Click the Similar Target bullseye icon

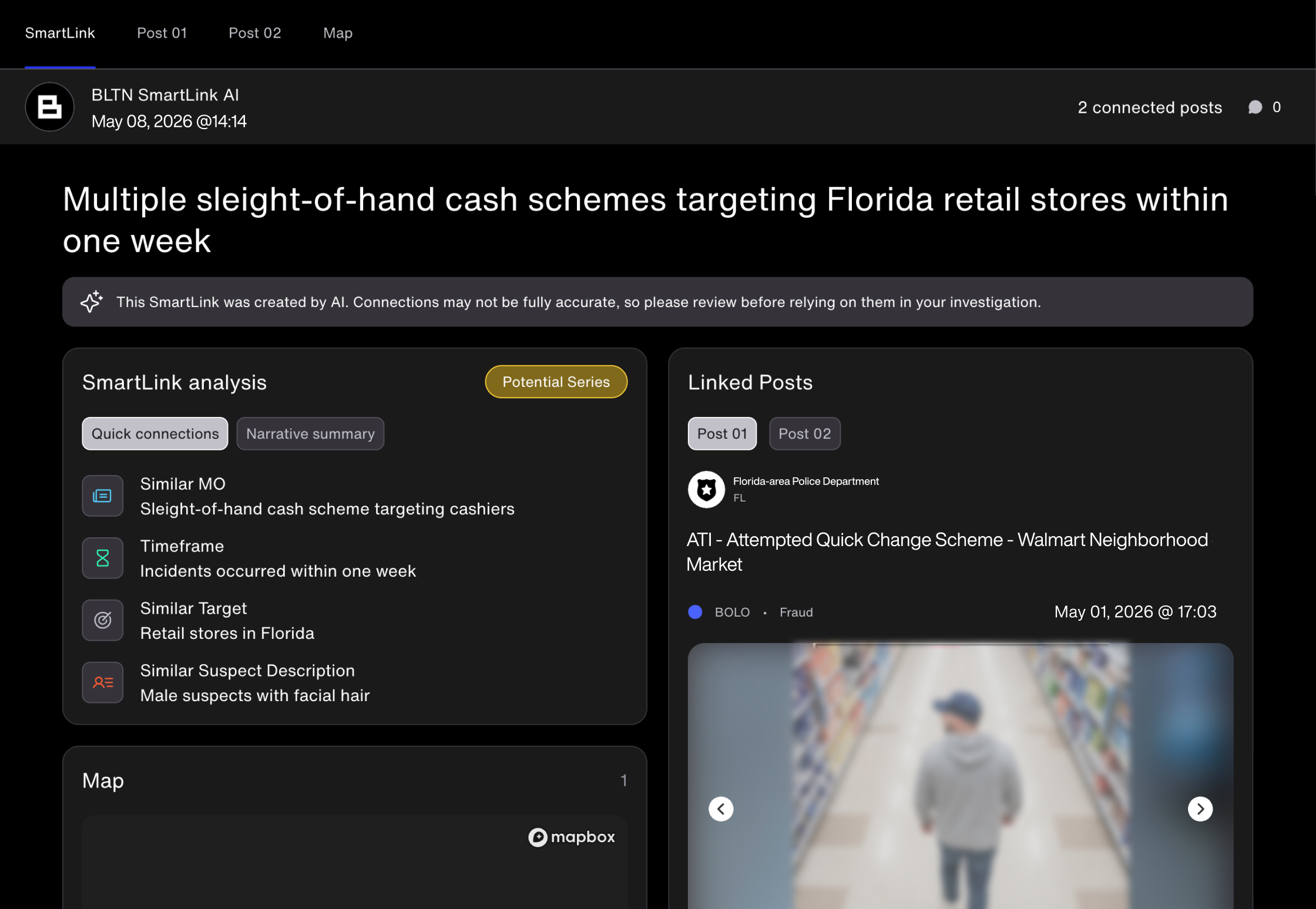(x=103, y=621)
